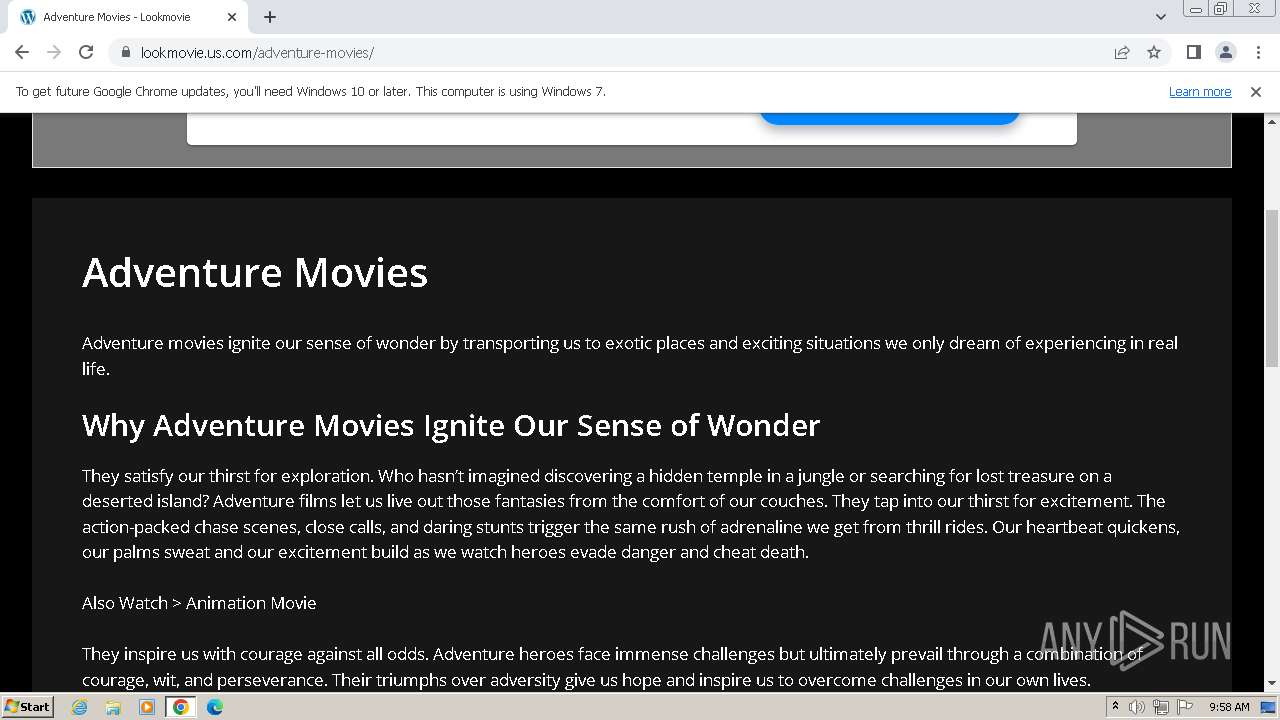The height and width of the screenshot is (720, 1280).
Task: Switch to Chrome in the taskbar
Action: [x=181, y=707]
